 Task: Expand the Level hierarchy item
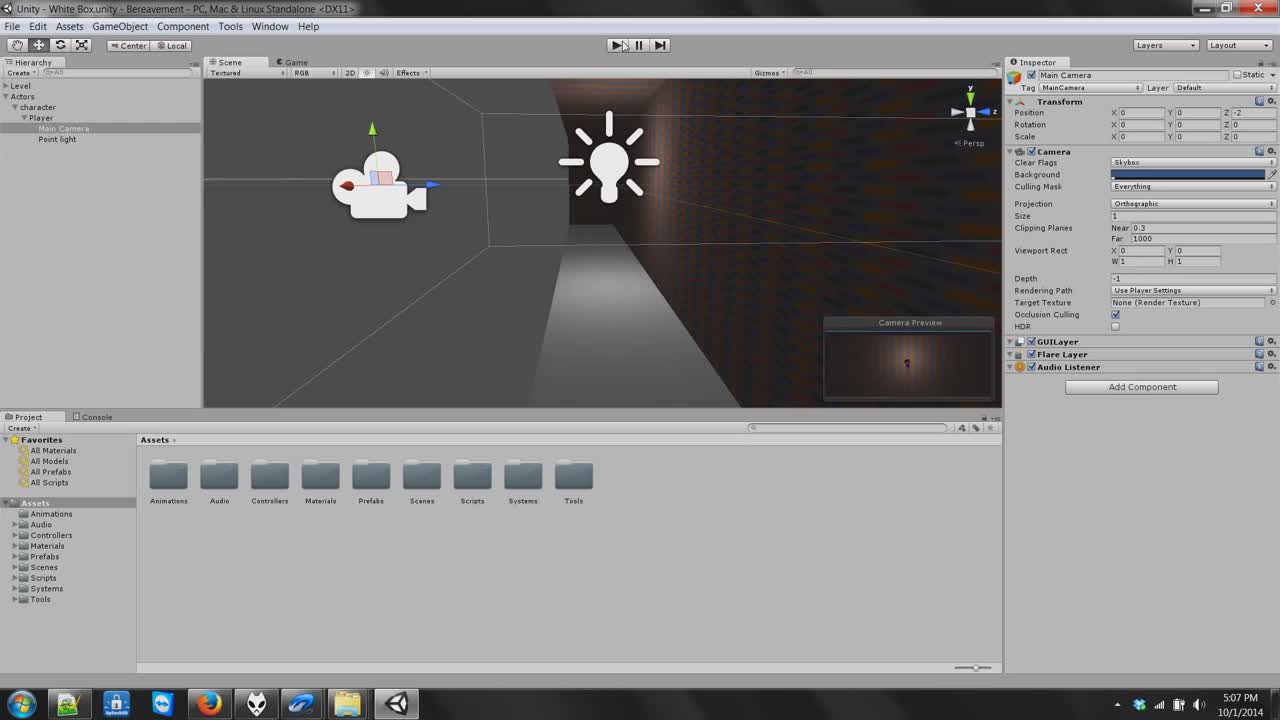point(6,86)
